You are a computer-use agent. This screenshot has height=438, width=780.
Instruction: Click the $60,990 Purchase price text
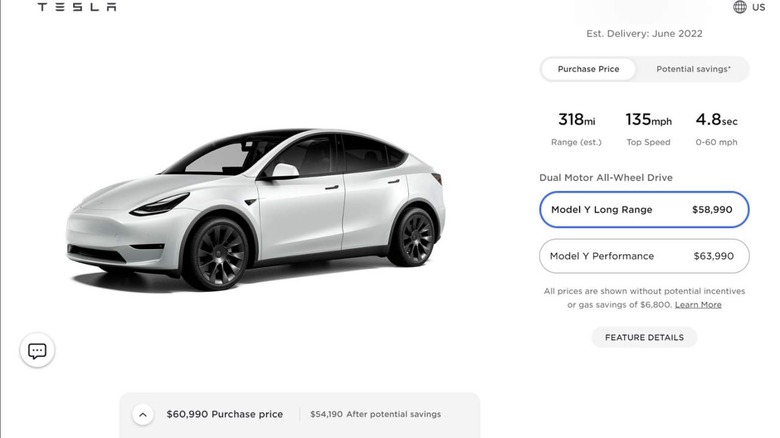[x=225, y=414]
